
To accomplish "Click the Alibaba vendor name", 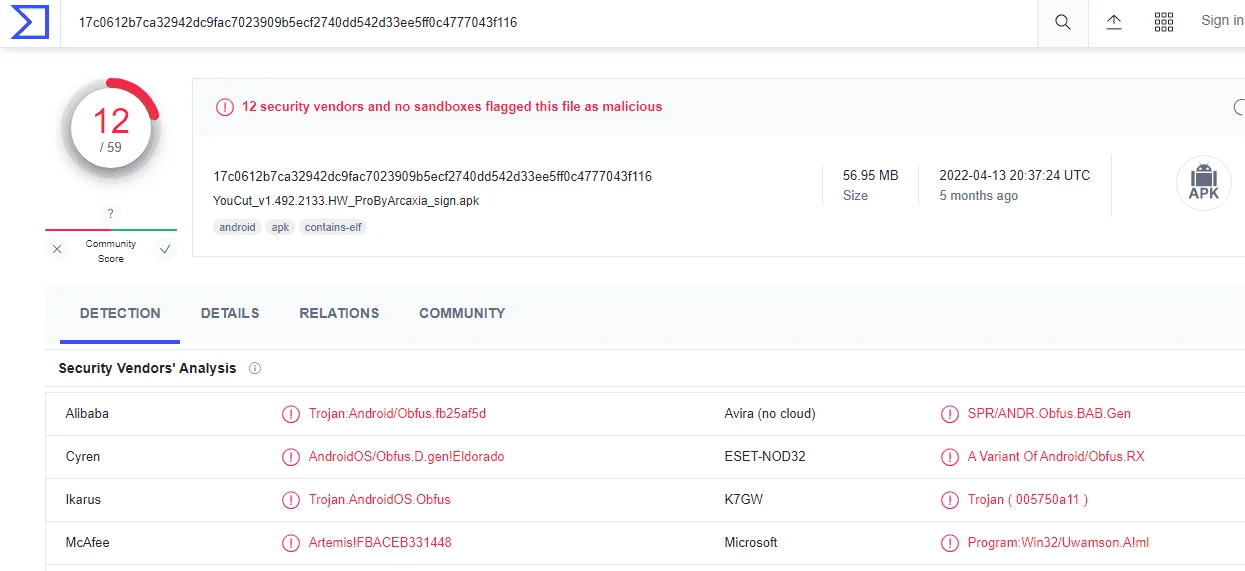I will 87,413.
